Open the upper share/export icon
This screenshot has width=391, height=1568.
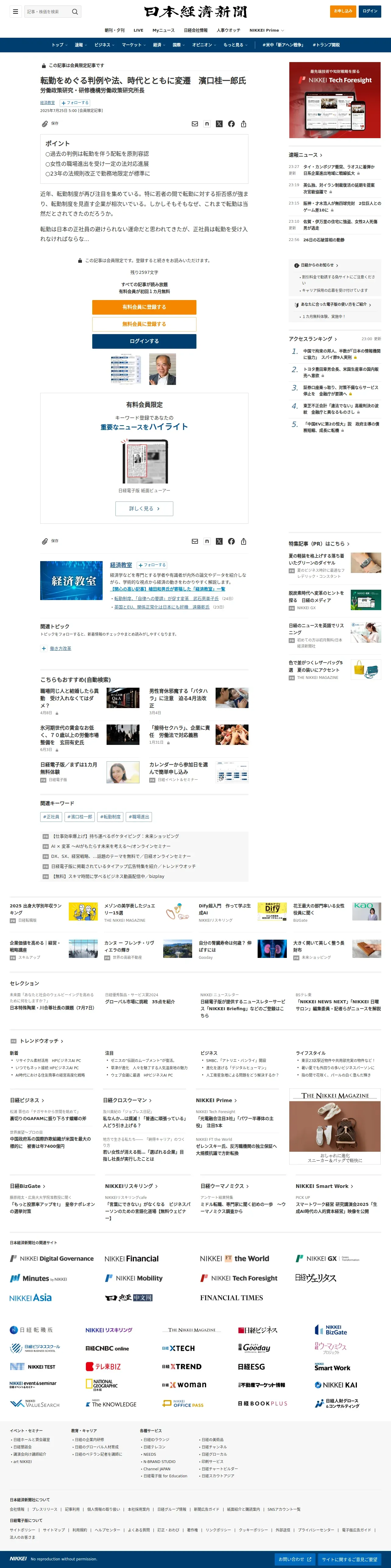[x=244, y=124]
